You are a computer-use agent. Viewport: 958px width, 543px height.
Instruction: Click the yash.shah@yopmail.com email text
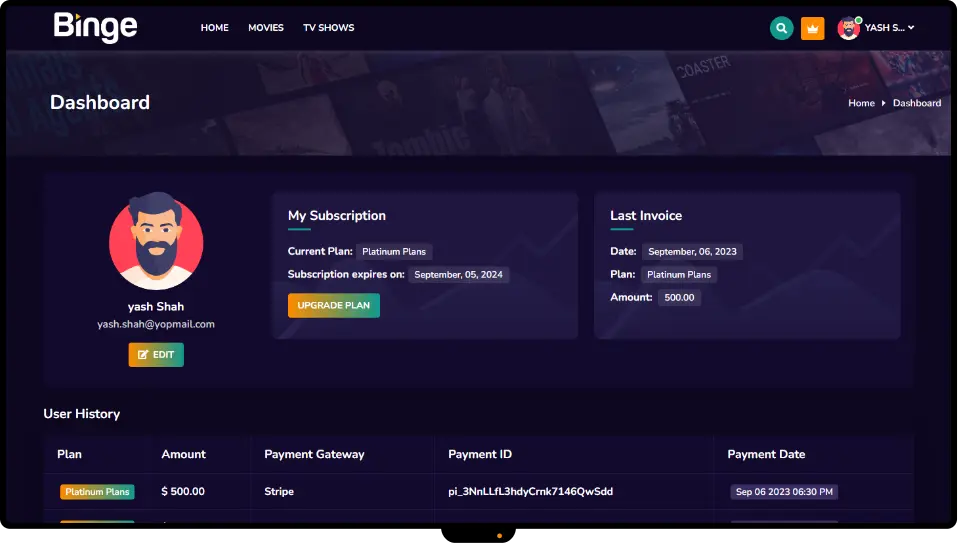point(156,324)
